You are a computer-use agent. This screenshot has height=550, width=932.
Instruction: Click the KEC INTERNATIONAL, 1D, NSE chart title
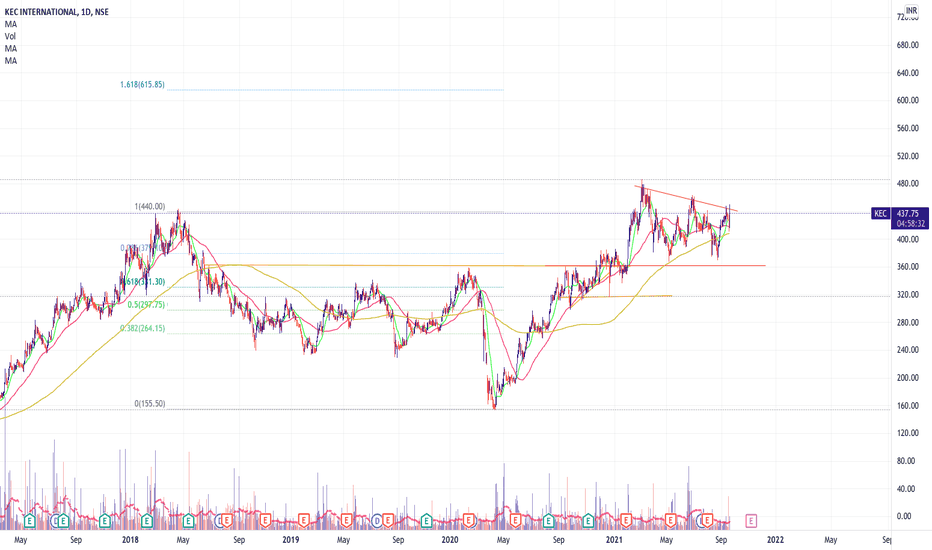56,12
